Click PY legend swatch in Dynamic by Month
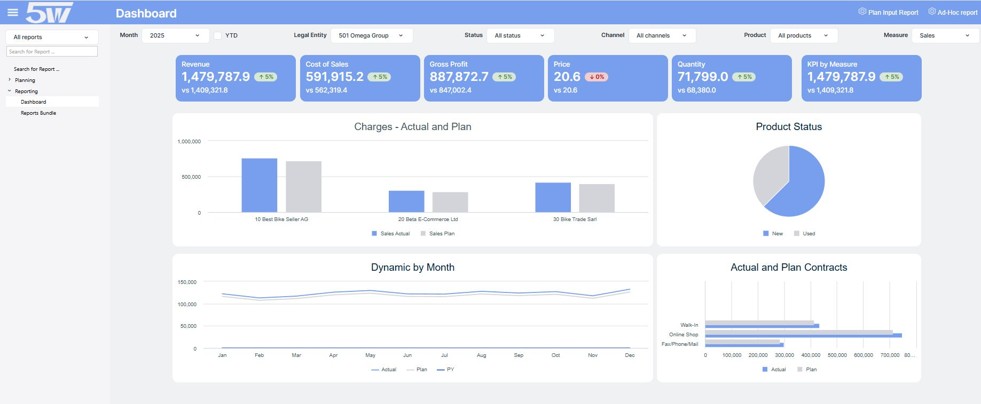 coord(441,370)
